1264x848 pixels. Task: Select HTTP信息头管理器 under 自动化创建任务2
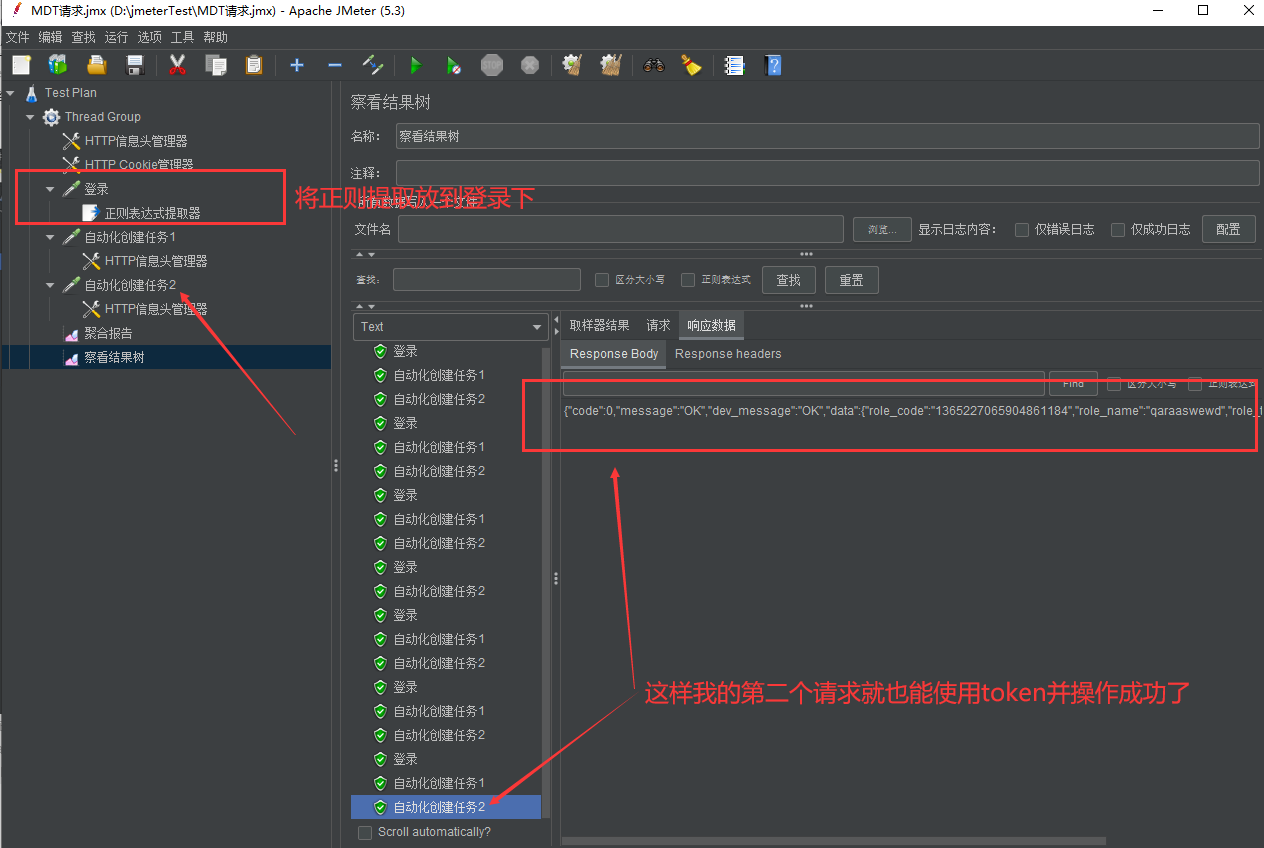(x=156, y=309)
